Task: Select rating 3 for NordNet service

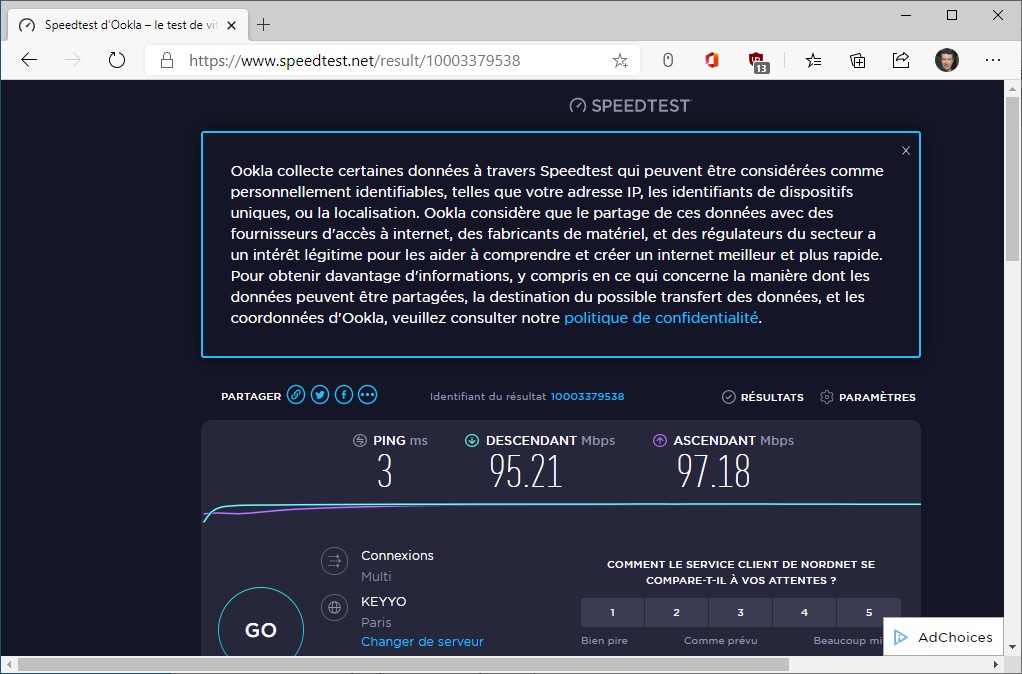Action: click(740, 612)
